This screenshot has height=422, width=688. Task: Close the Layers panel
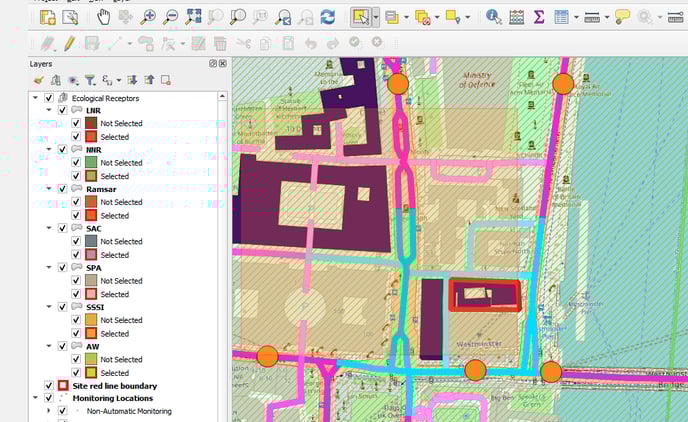(x=222, y=63)
